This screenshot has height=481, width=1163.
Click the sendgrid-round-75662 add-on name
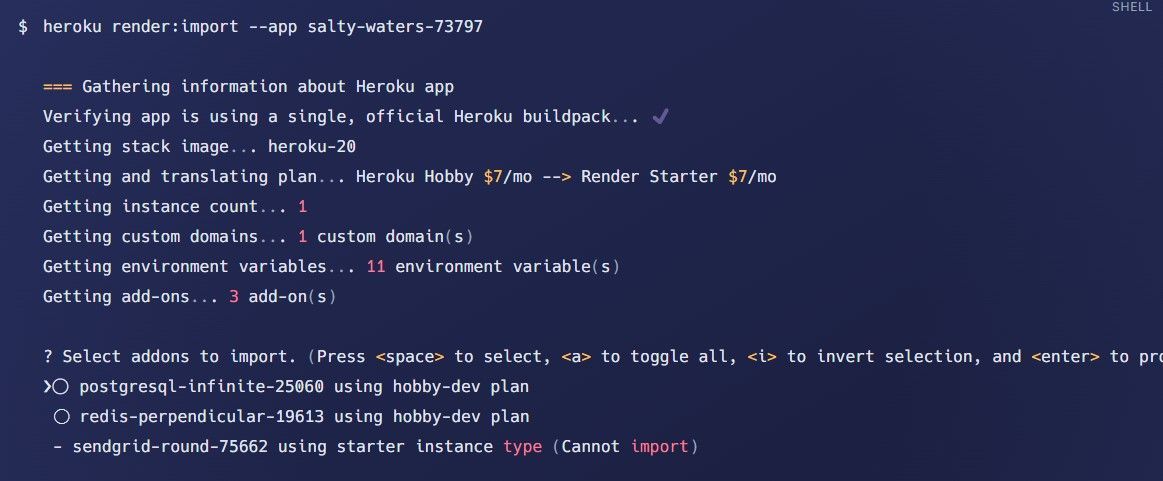pos(170,447)
